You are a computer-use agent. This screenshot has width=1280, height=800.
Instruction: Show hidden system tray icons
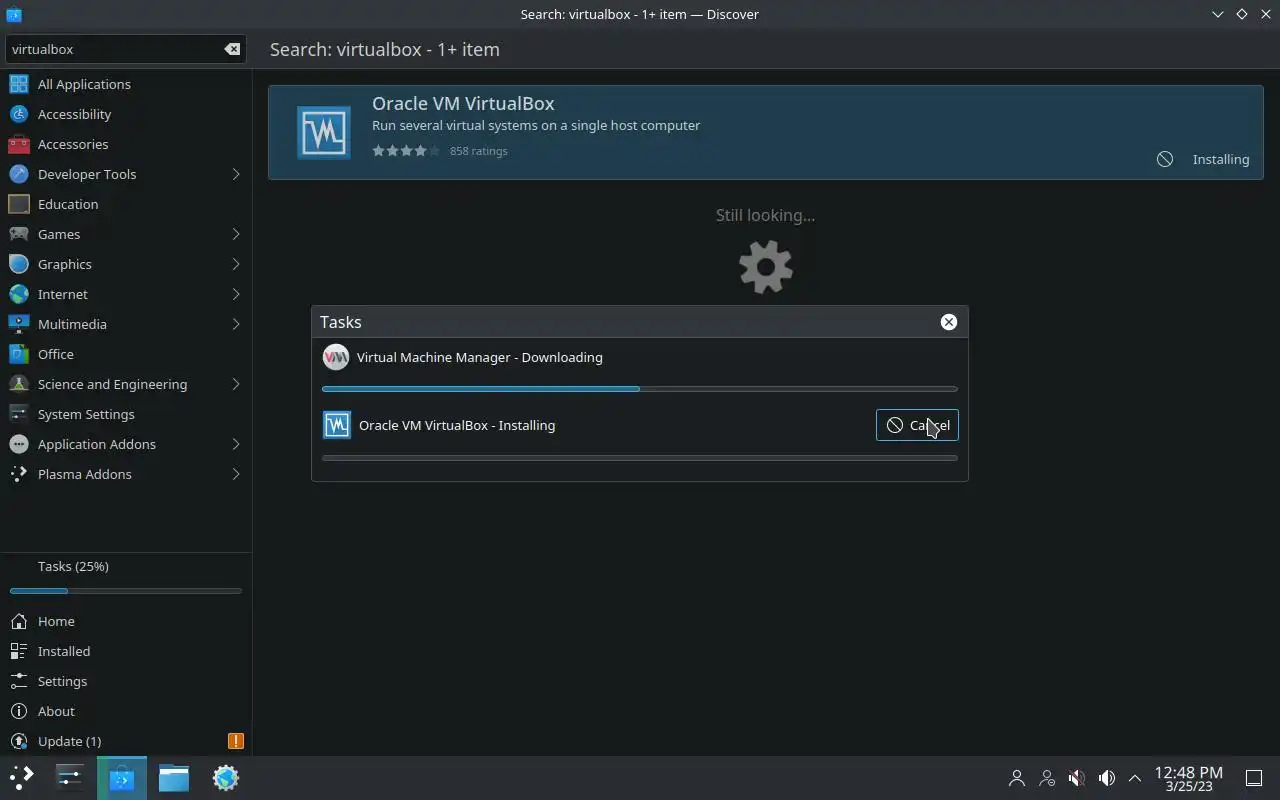coord(1135,778)
